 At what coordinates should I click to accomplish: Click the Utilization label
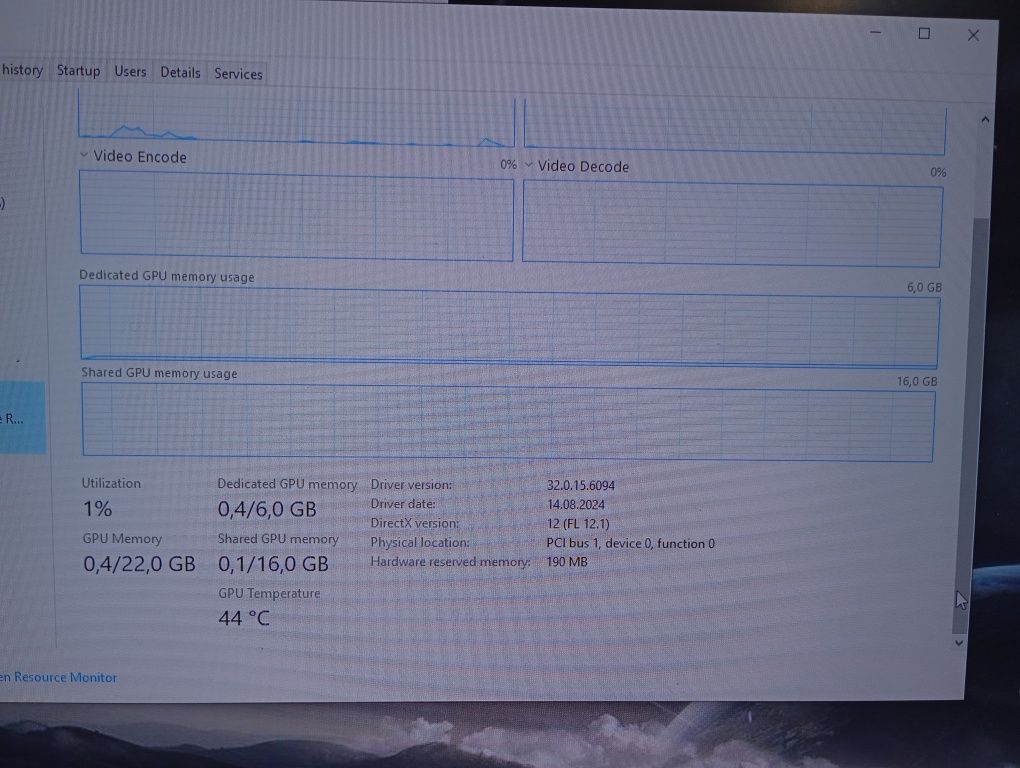click(111, 483)
